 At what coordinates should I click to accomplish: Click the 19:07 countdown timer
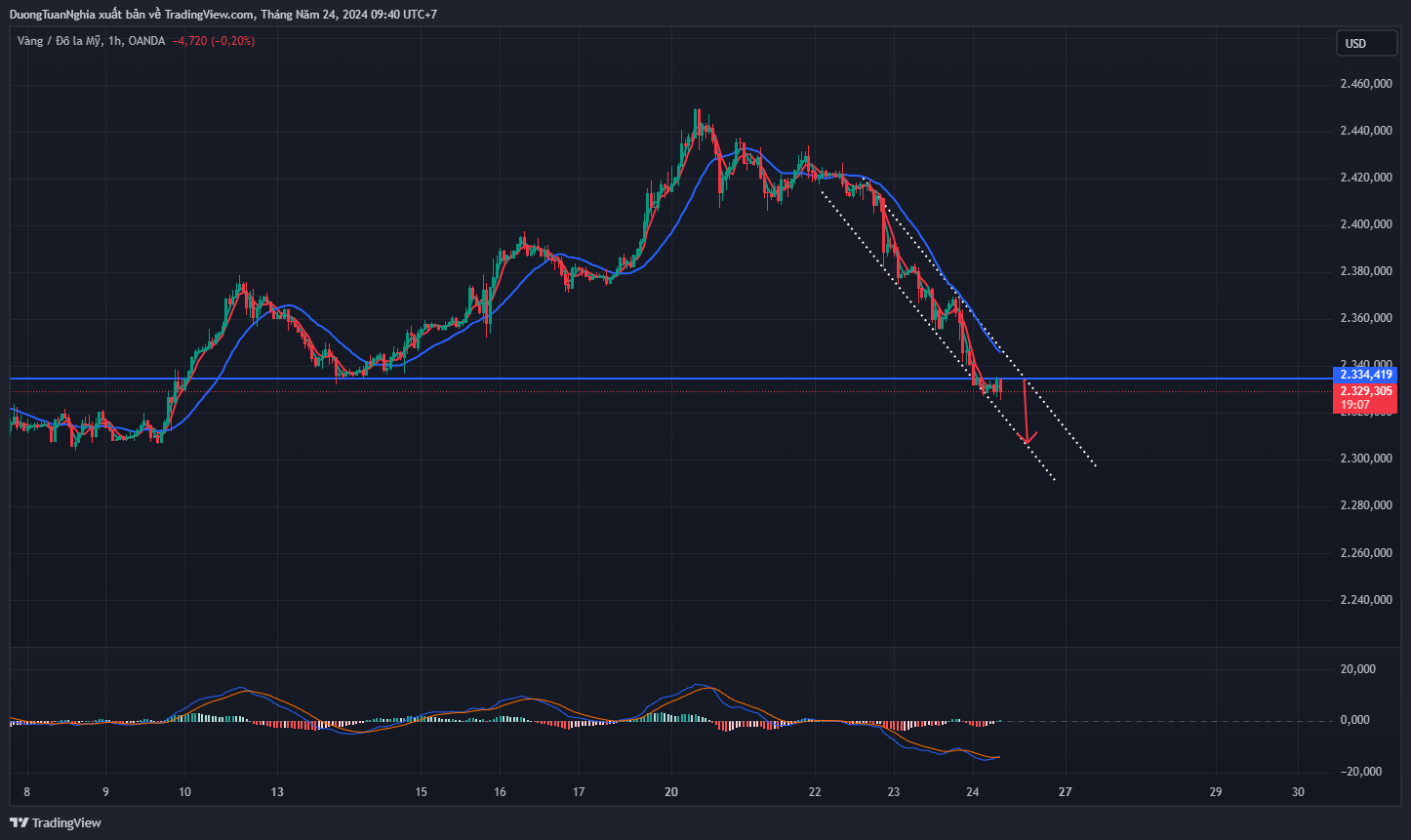(1354, 405)
